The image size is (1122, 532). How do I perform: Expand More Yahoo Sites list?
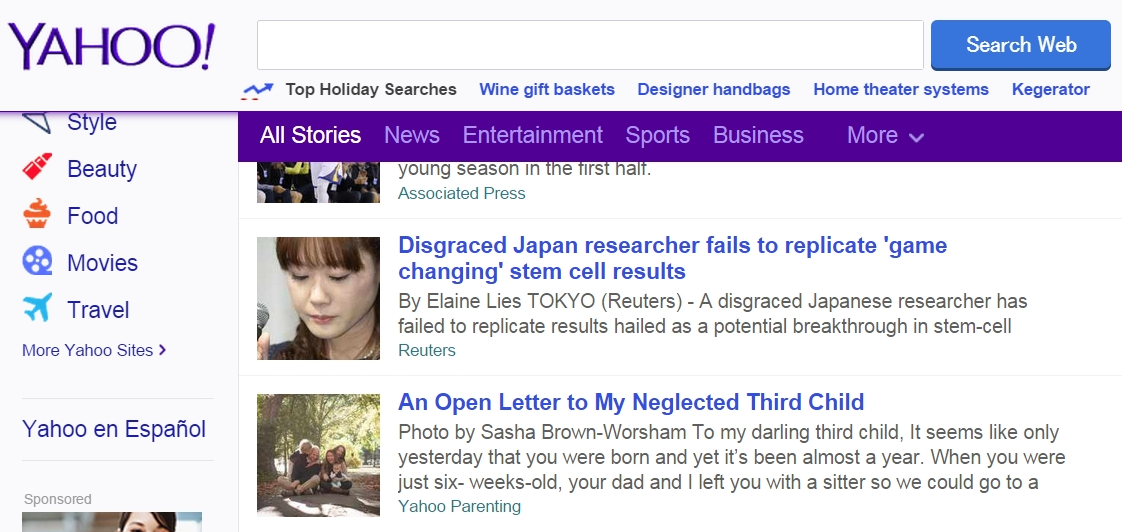[x=94, y=350]
